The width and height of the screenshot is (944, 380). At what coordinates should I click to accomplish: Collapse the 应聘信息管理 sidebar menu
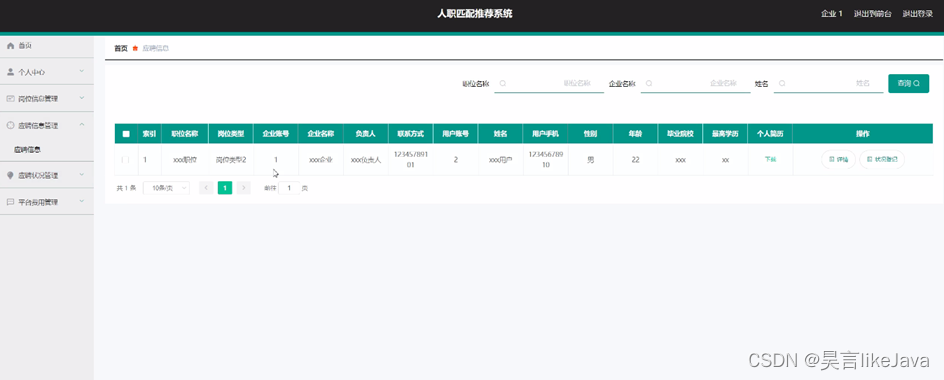tap(82, 125)
